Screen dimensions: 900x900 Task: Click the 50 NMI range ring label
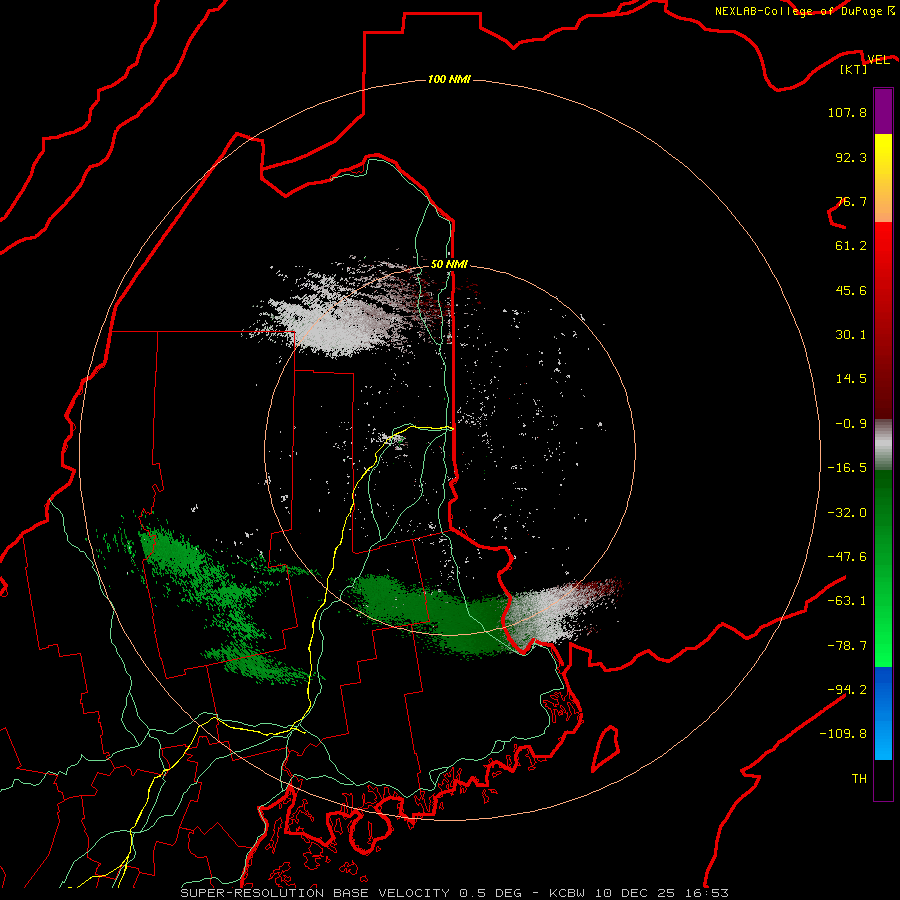[449, 264]
